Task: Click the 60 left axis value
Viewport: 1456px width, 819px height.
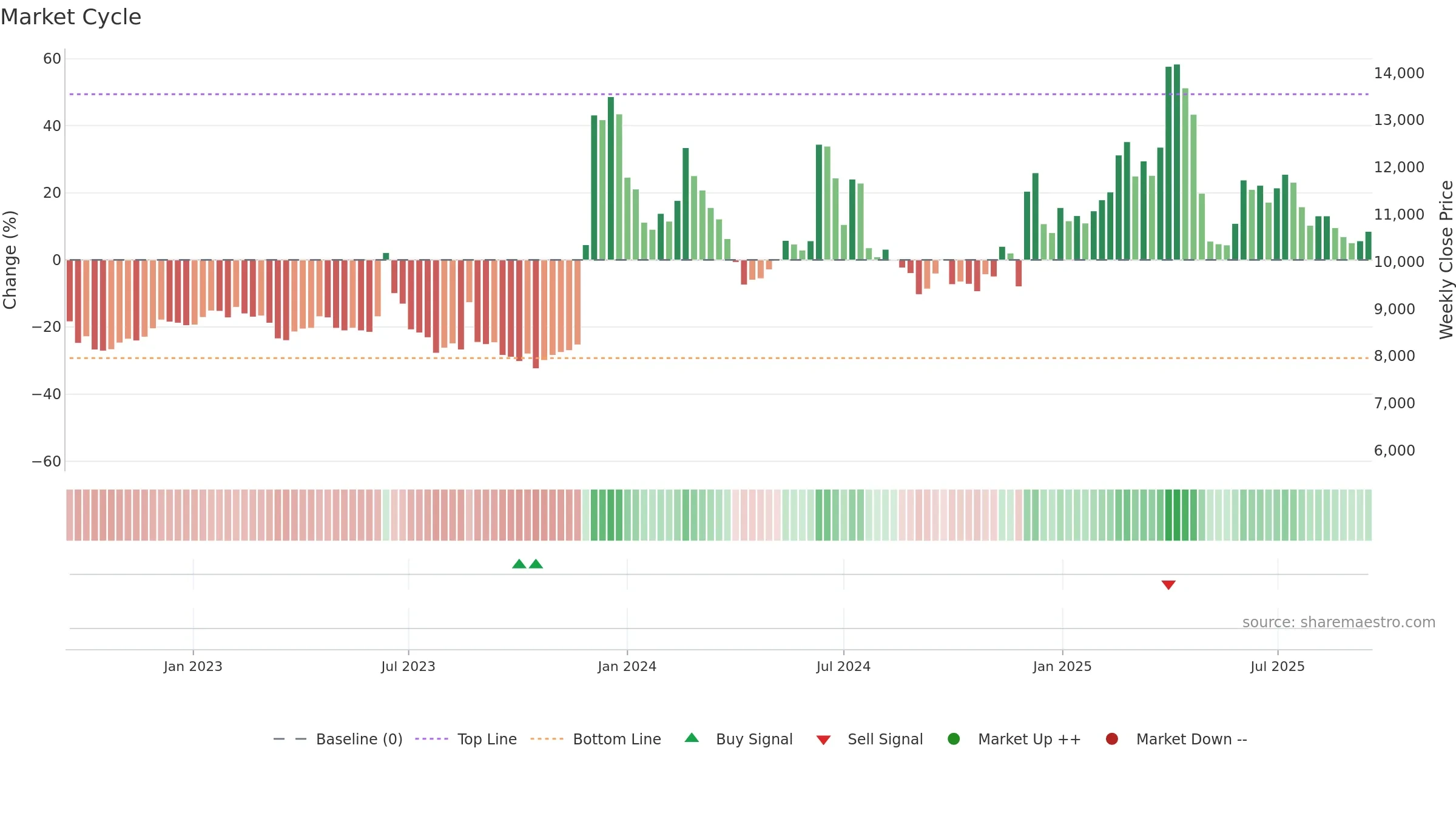Action: point(52,59)
